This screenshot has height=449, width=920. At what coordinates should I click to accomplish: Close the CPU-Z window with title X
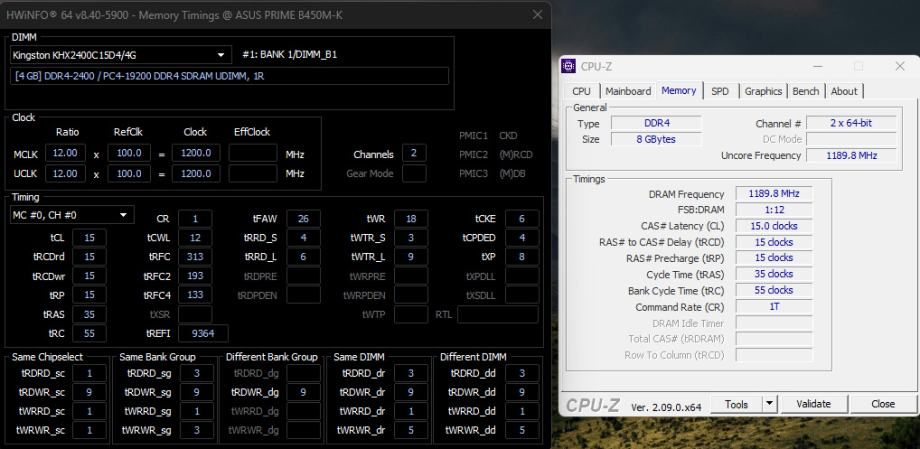900,66
